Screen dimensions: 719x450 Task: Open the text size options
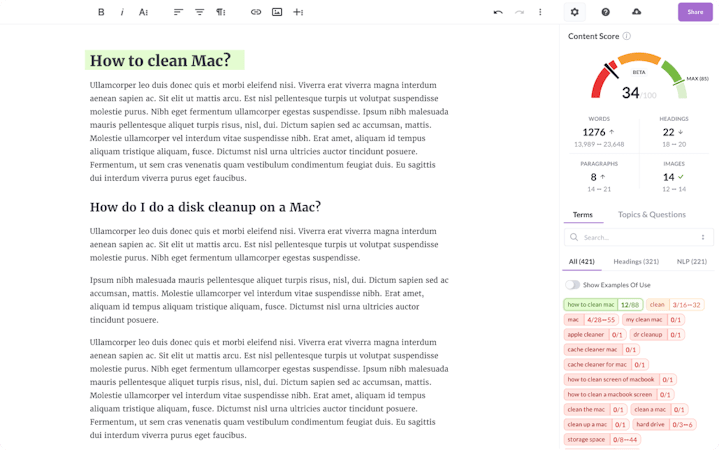tap(144, 12)
